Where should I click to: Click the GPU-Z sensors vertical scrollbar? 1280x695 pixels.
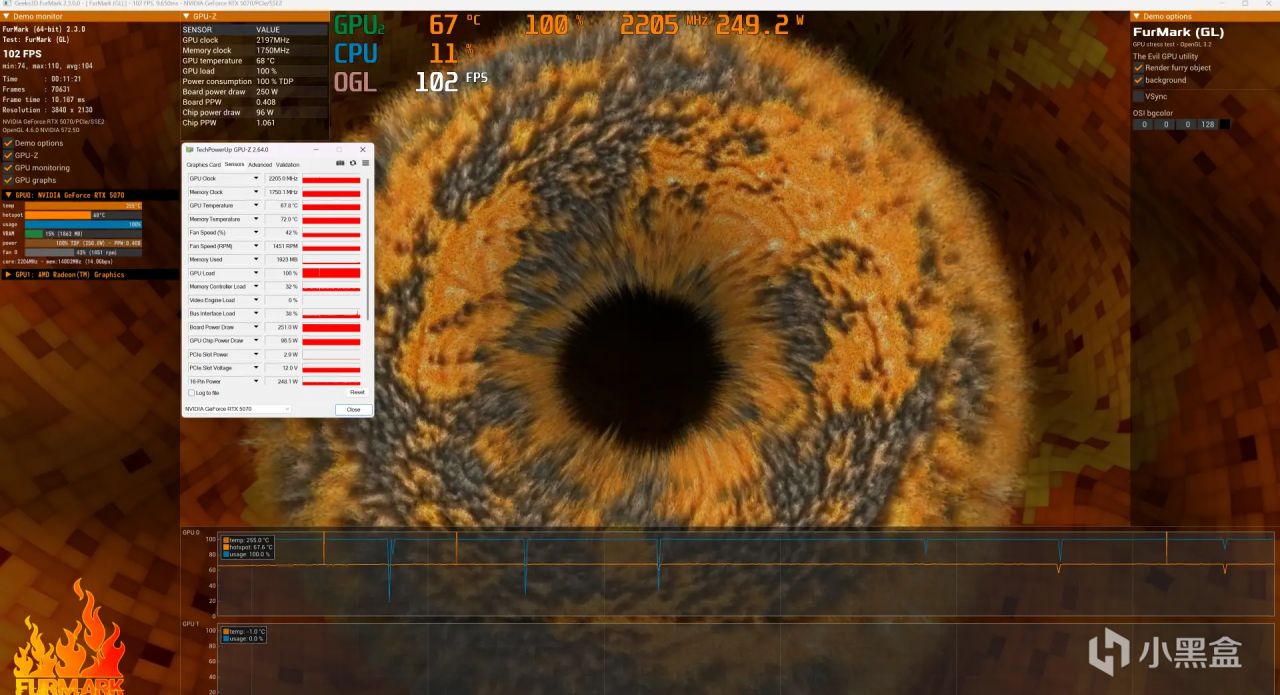tap(368, 250)
